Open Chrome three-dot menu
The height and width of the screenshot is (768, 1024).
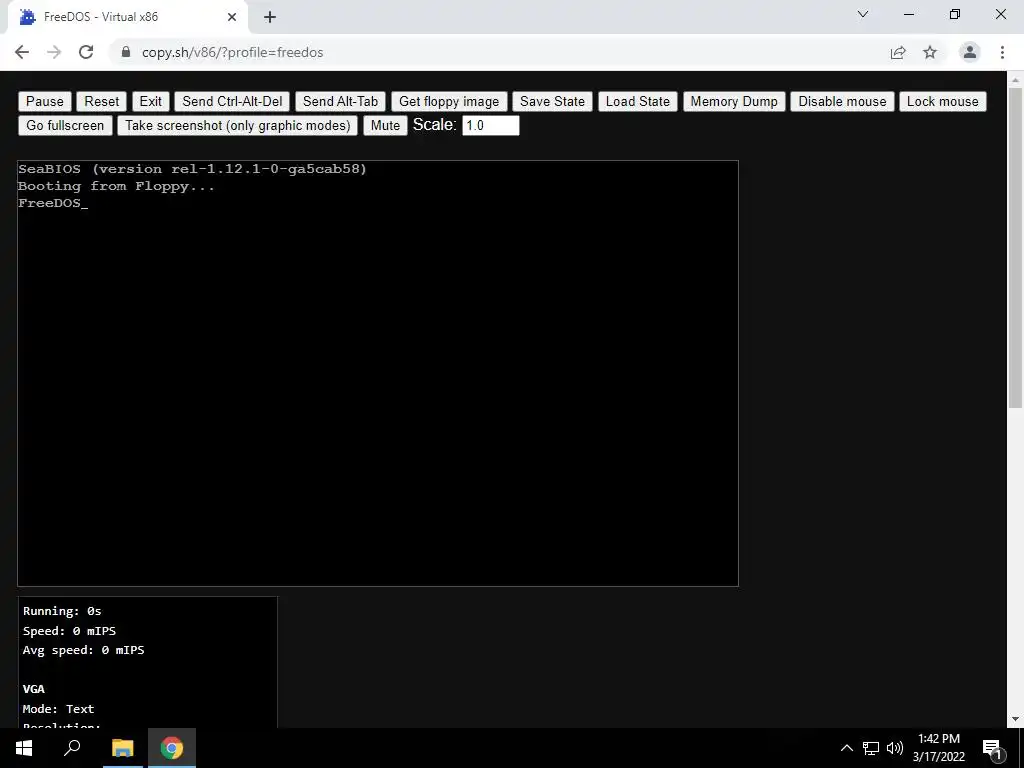(x=1002, y=52)
